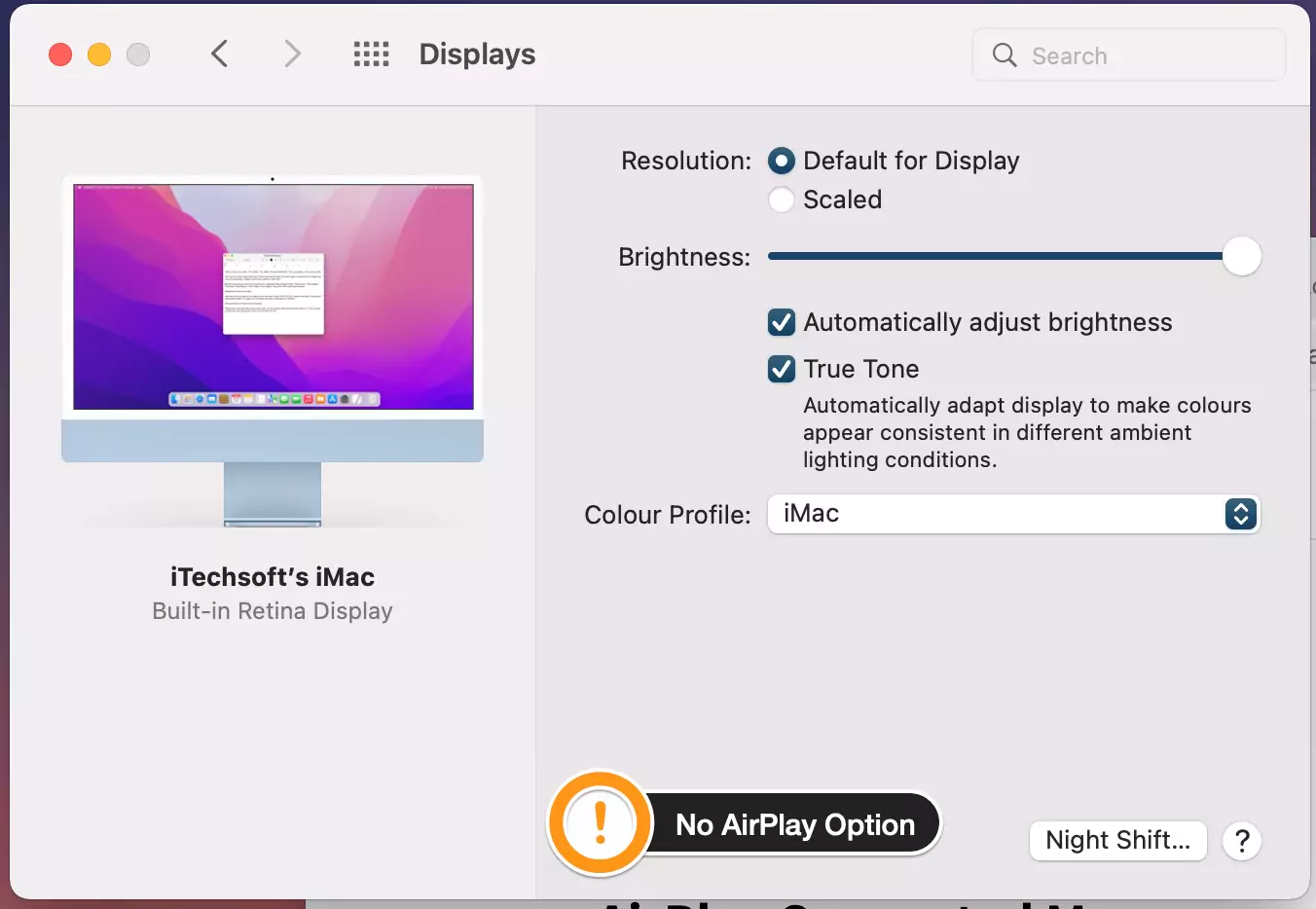This screenshot has height=909, width=1316.
Task: Click in the Search field
Action: click(x=1128, y=55)
